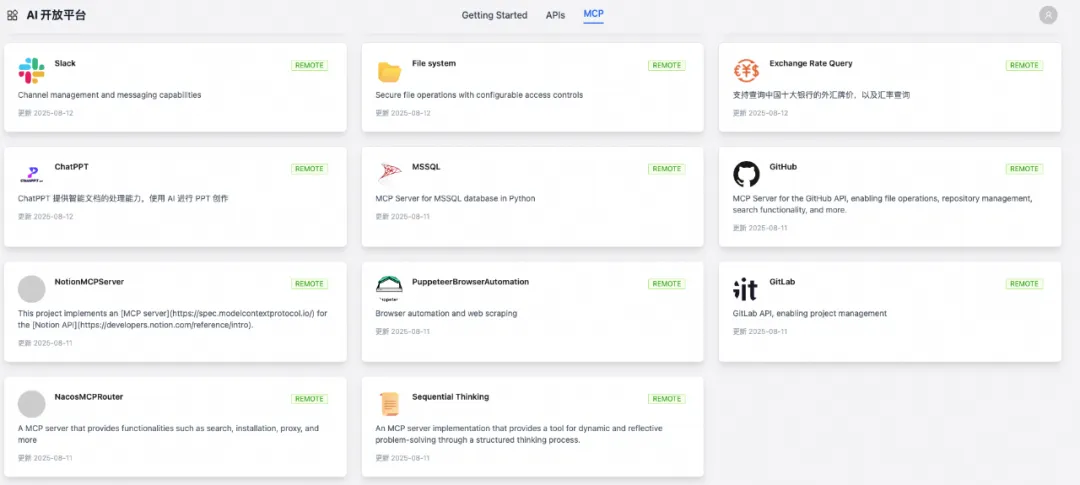The image size is (1080, 485).
Task: Click the REMOTE badge on GitHub card
Action: pyautogui.click(x=1024, y=169)
